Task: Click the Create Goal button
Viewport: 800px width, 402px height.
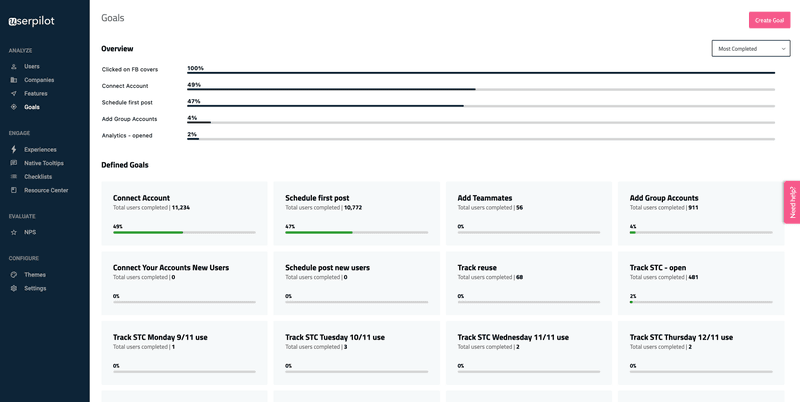Action: click(x=769, y=20)
